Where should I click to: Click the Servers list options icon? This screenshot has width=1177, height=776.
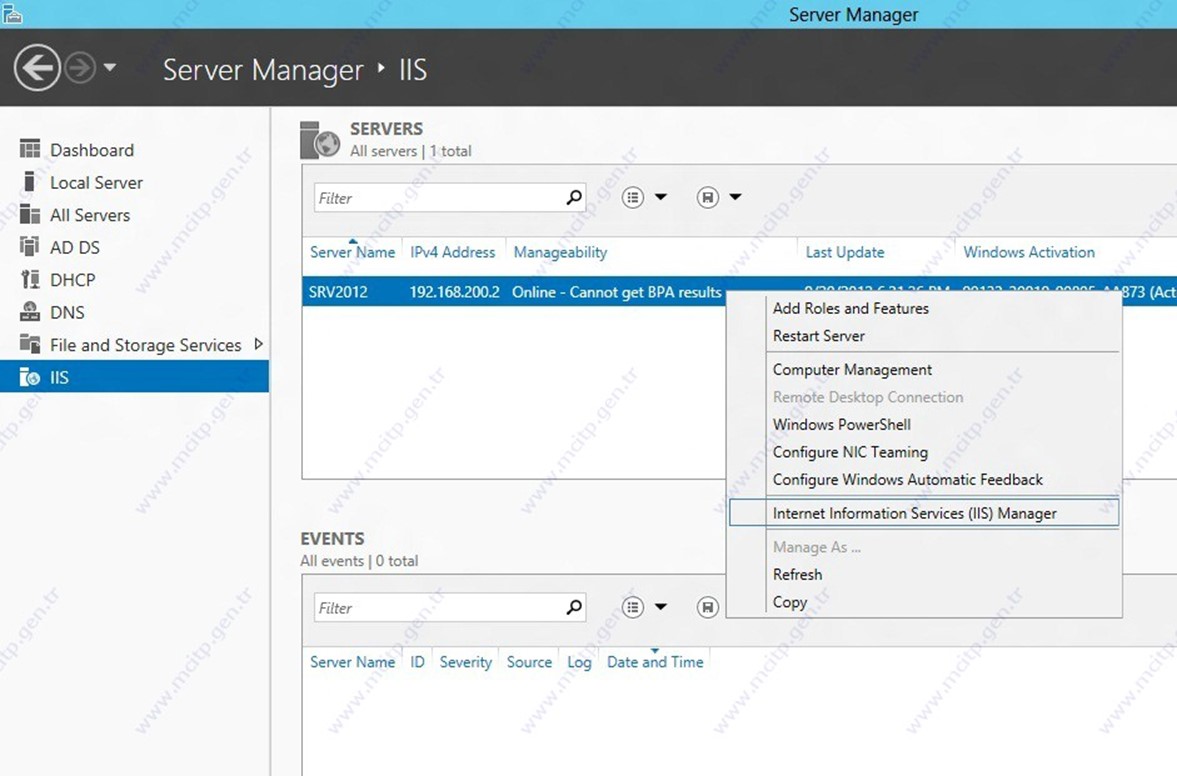(633, 197)
